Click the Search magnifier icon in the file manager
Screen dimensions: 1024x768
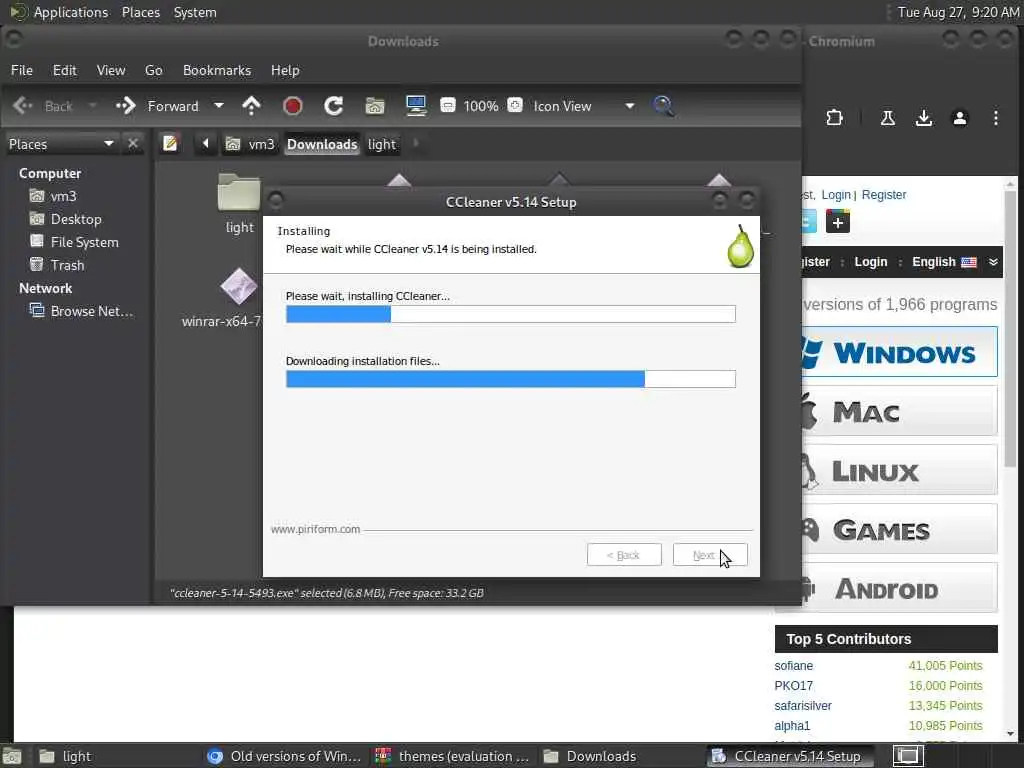(664, 106)
